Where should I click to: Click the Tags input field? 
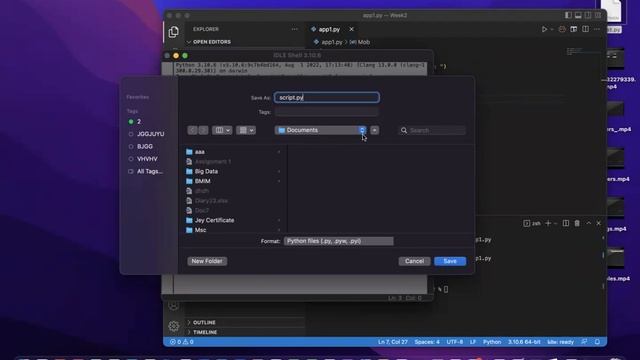pos(327,111)
